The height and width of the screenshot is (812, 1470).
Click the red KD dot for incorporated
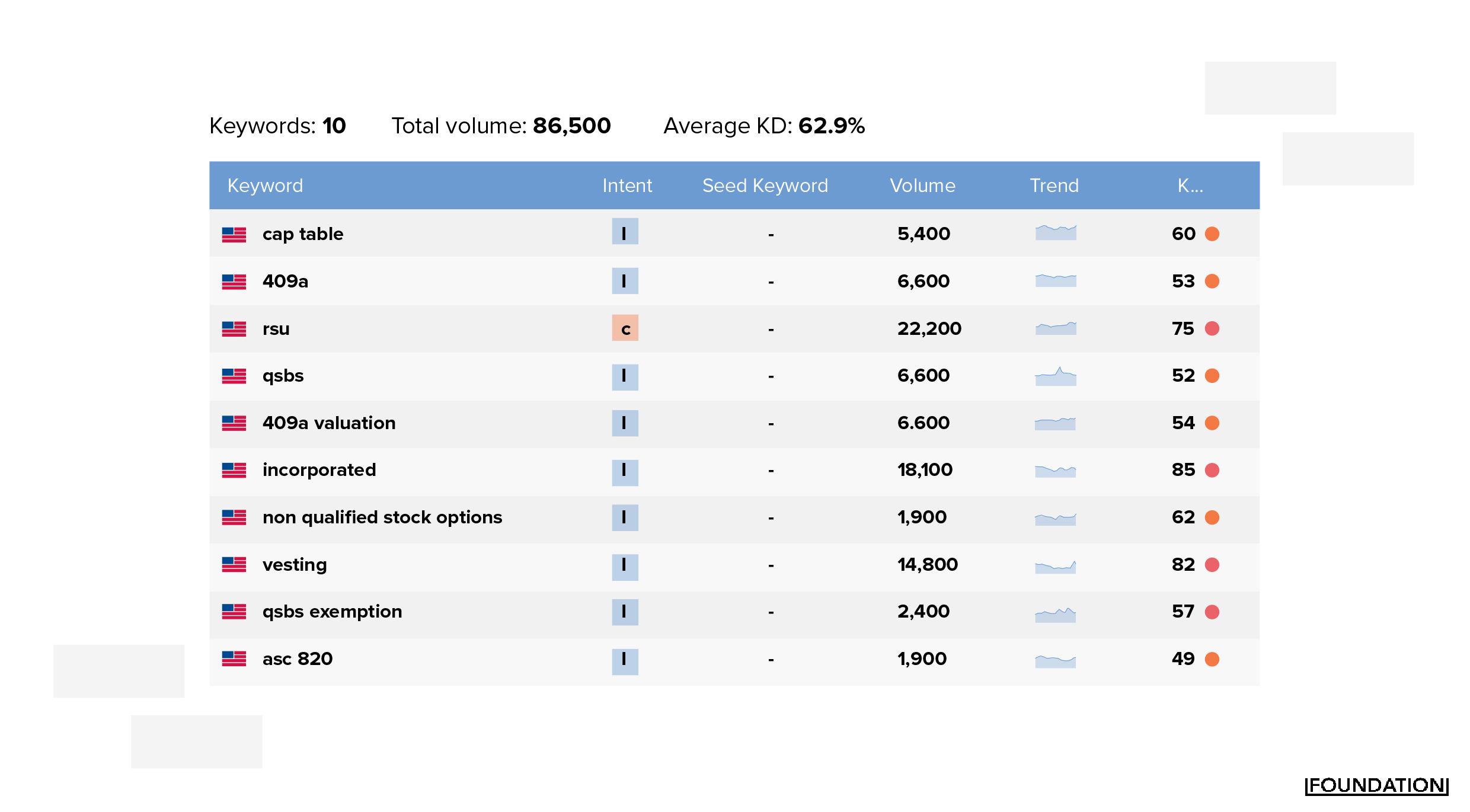coord(1212,470)
